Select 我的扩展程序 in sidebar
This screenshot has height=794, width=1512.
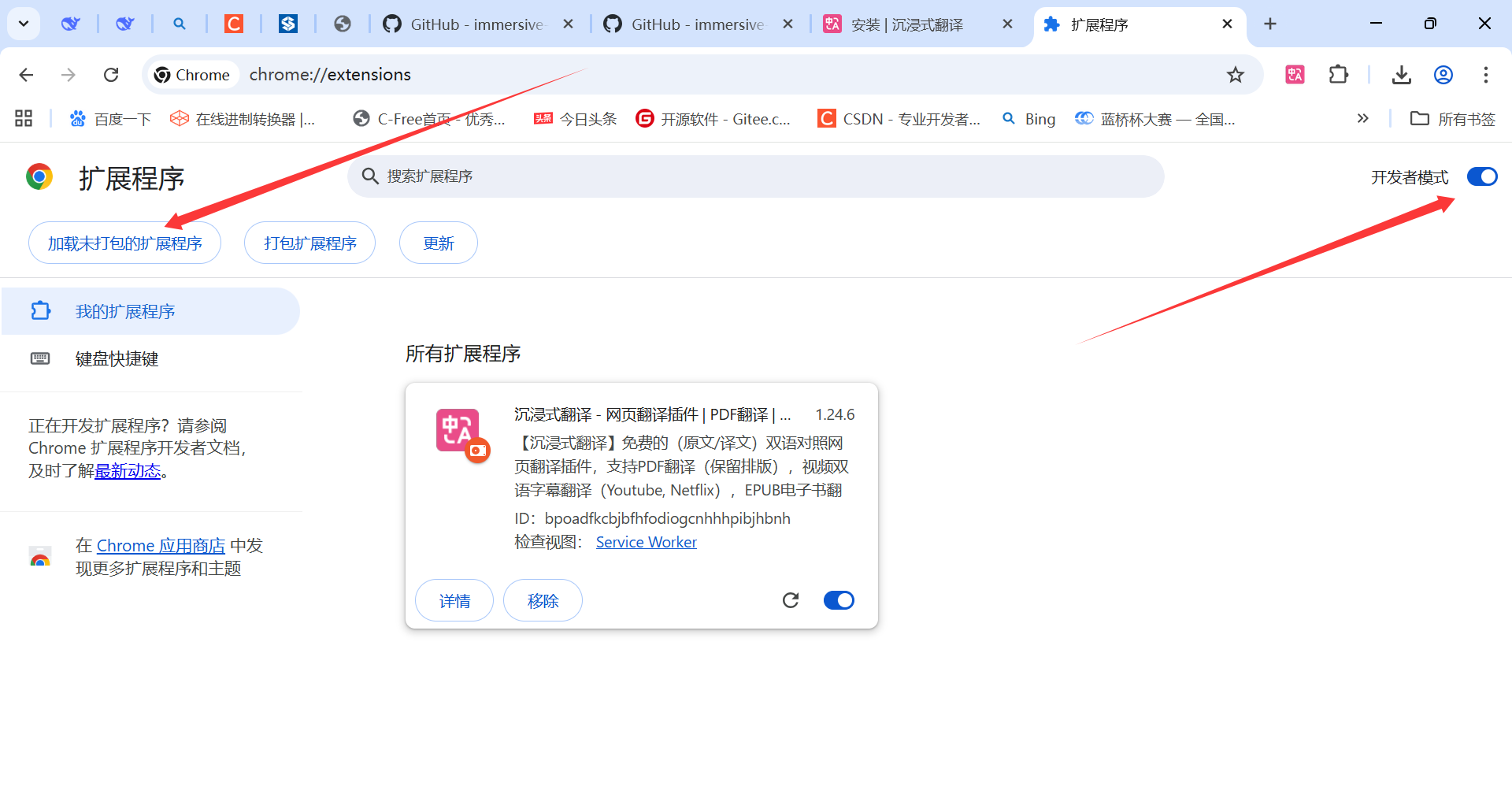point(150,311)
